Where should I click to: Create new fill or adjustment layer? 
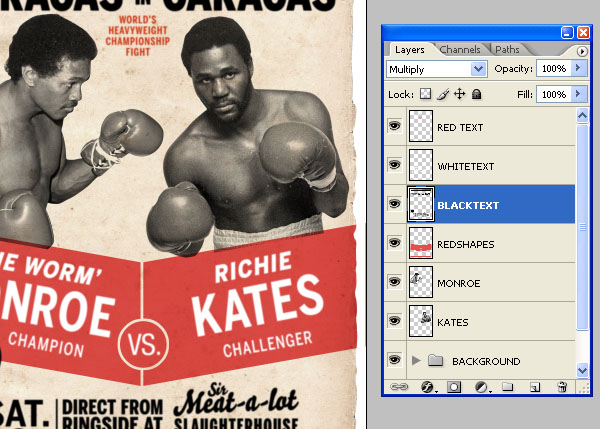pyautogui.click(x=481, y=386)
